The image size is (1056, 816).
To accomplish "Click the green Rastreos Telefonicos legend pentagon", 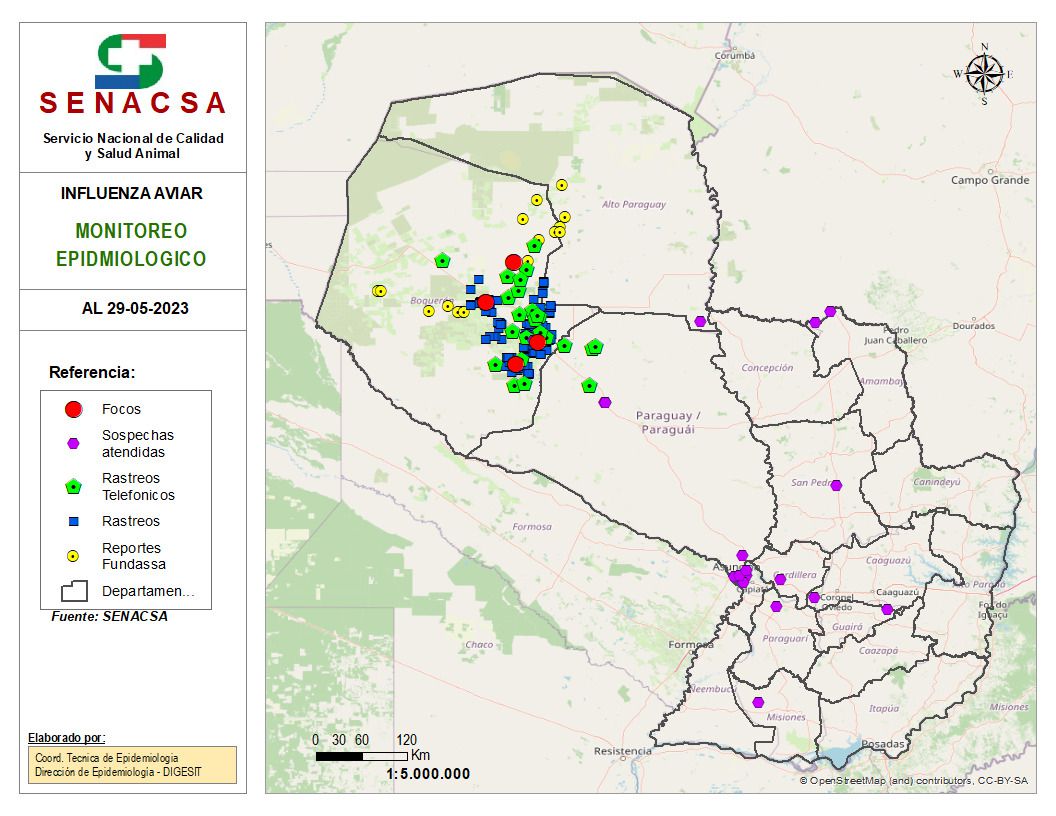I will coord(73,487).
